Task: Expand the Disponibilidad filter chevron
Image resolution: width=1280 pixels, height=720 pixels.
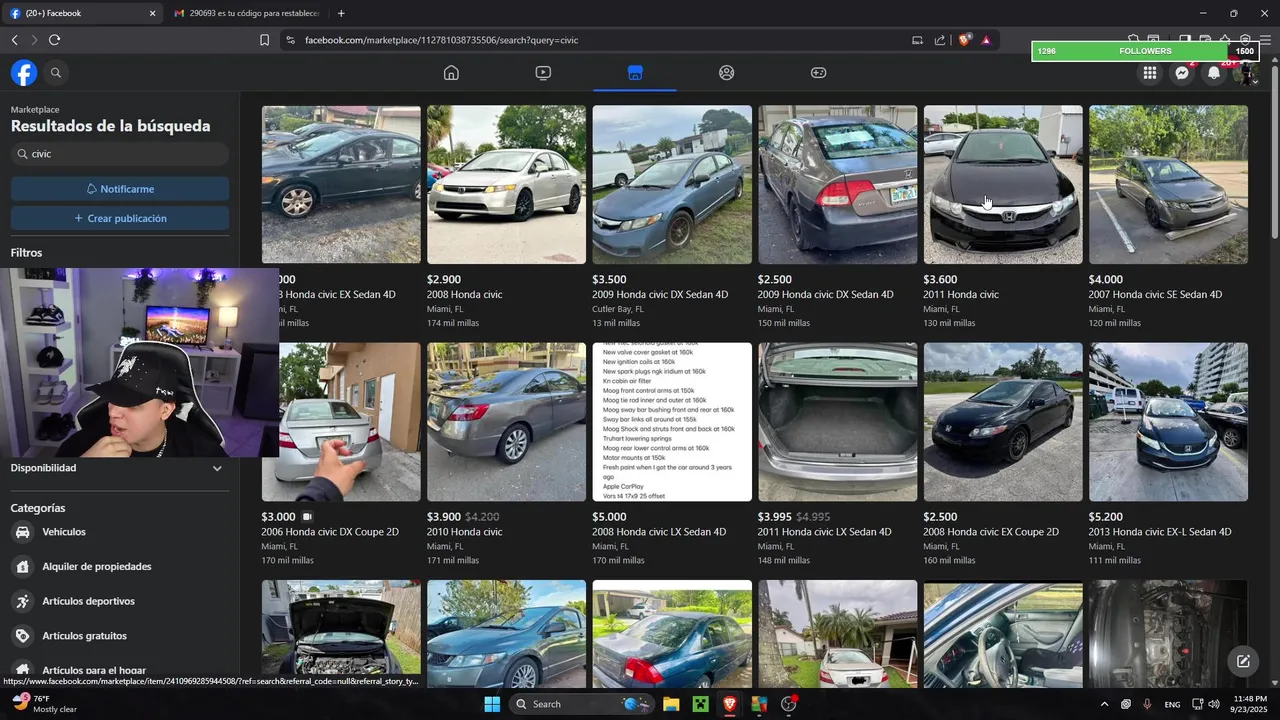Action: pos(217,468)
